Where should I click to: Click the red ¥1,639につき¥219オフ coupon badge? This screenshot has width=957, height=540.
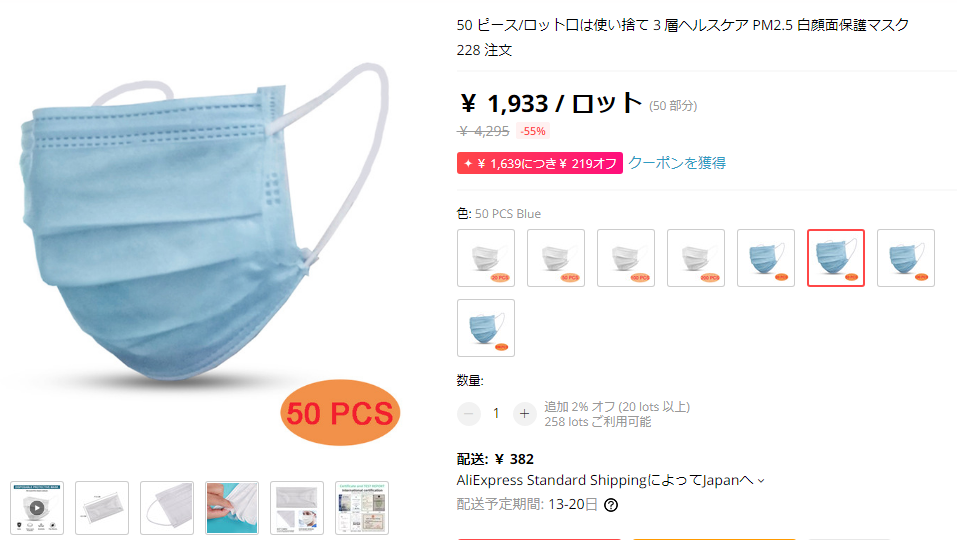[540, 163]
